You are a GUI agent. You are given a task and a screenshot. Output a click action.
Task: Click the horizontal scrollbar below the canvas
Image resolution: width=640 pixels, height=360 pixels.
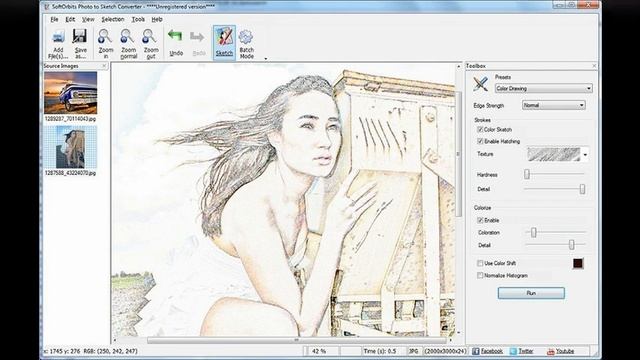(297, 340)
